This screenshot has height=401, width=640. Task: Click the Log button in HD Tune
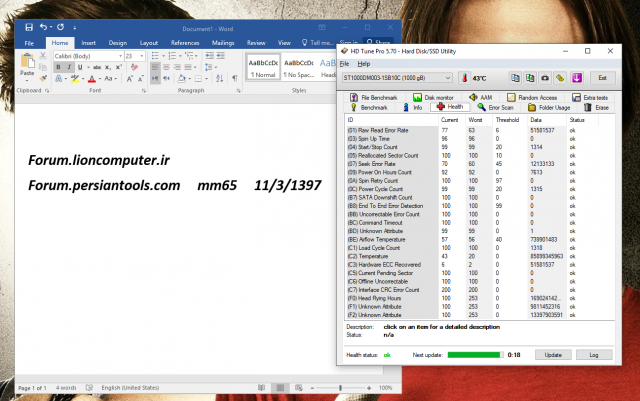click(x=593, y=355)
